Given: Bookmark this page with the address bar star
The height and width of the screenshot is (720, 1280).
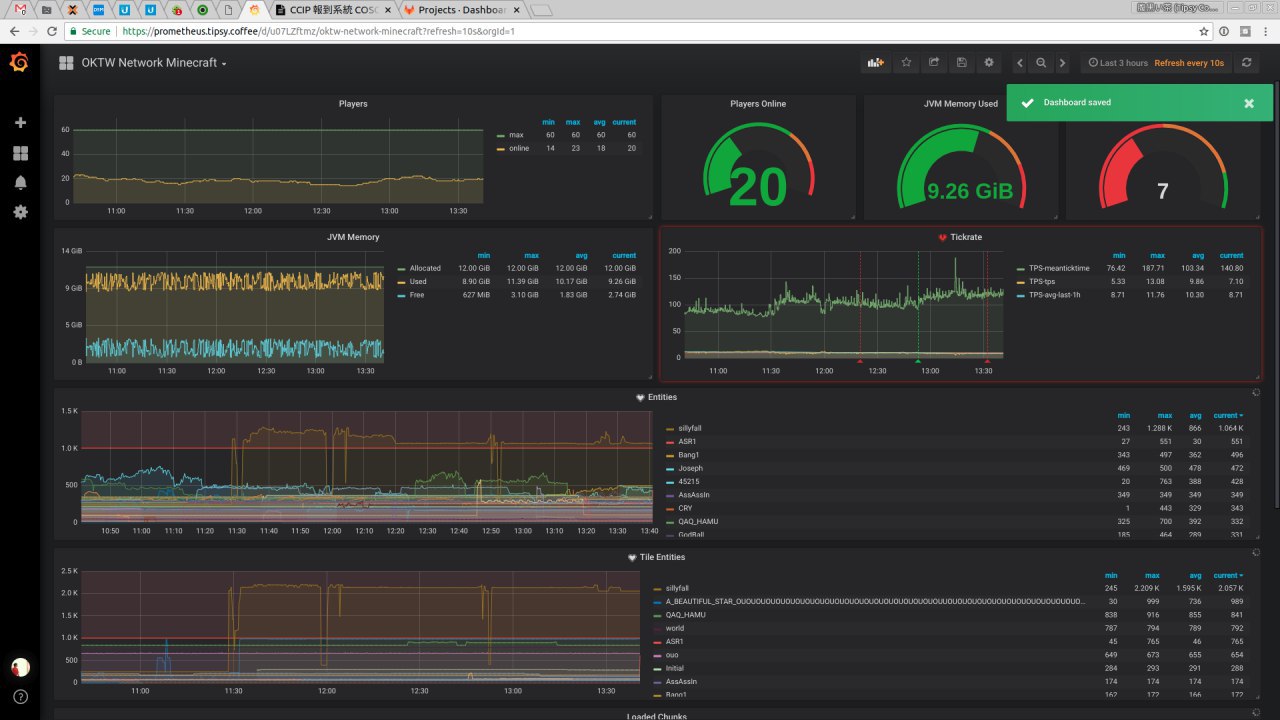Looking at the screenshot, I should point(1204,31).
